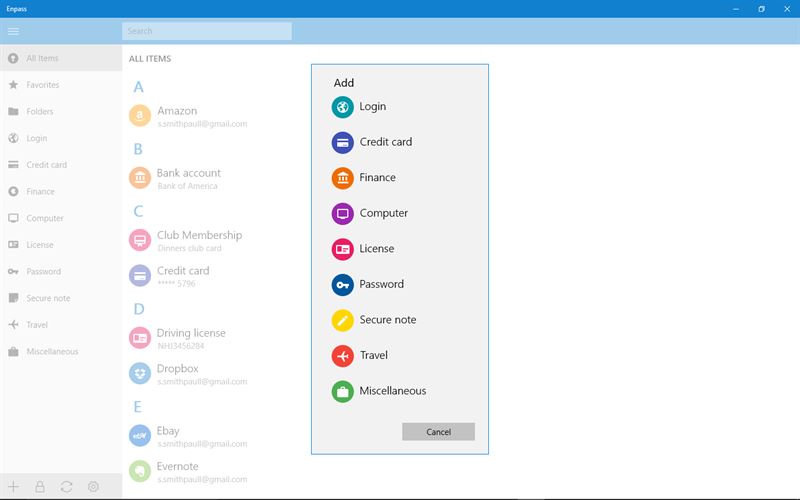
Task: Click the Evernote item icon
Action: coord(140,471)
